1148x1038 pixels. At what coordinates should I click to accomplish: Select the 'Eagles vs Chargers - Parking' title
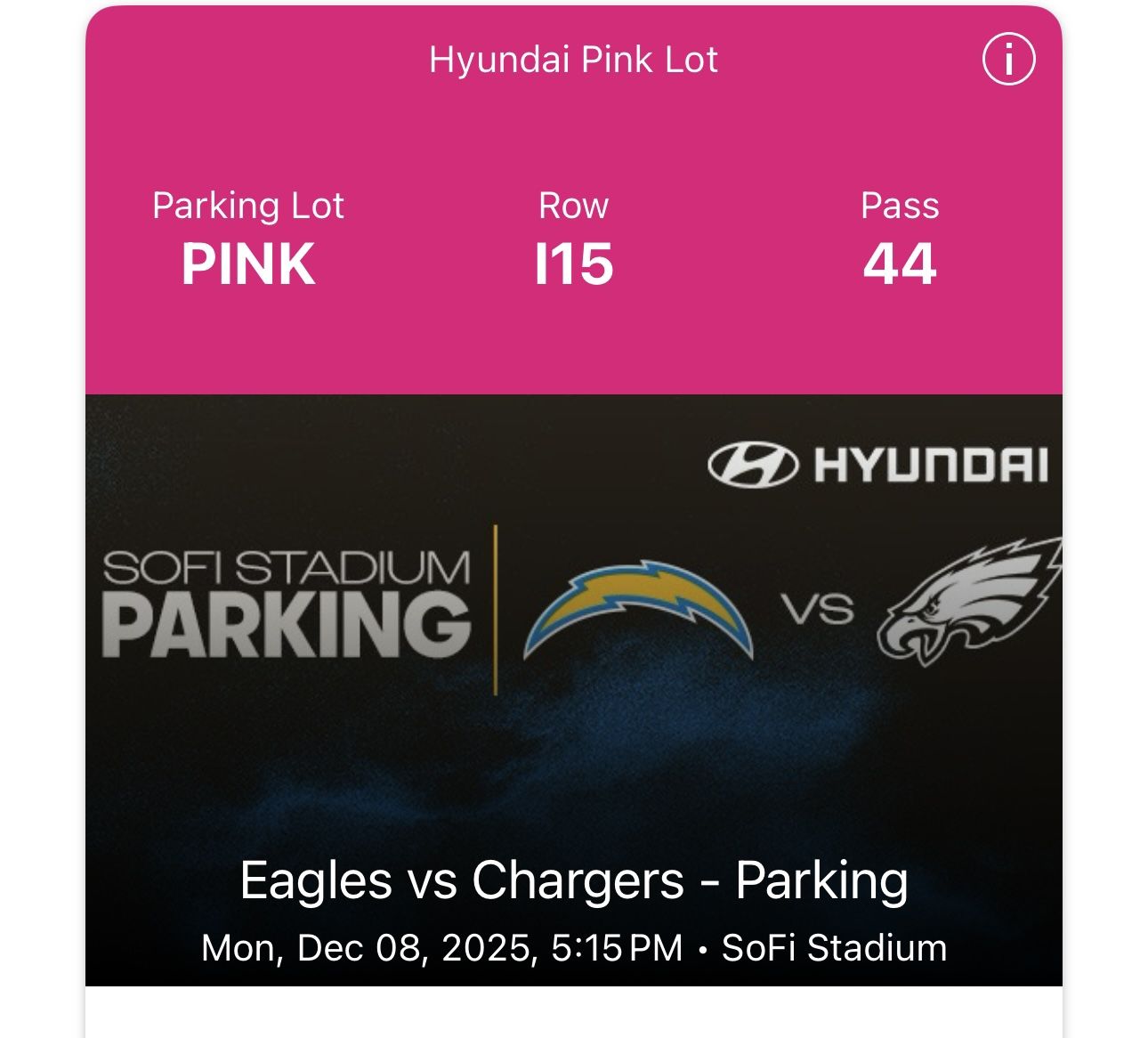tap(574, 883)
